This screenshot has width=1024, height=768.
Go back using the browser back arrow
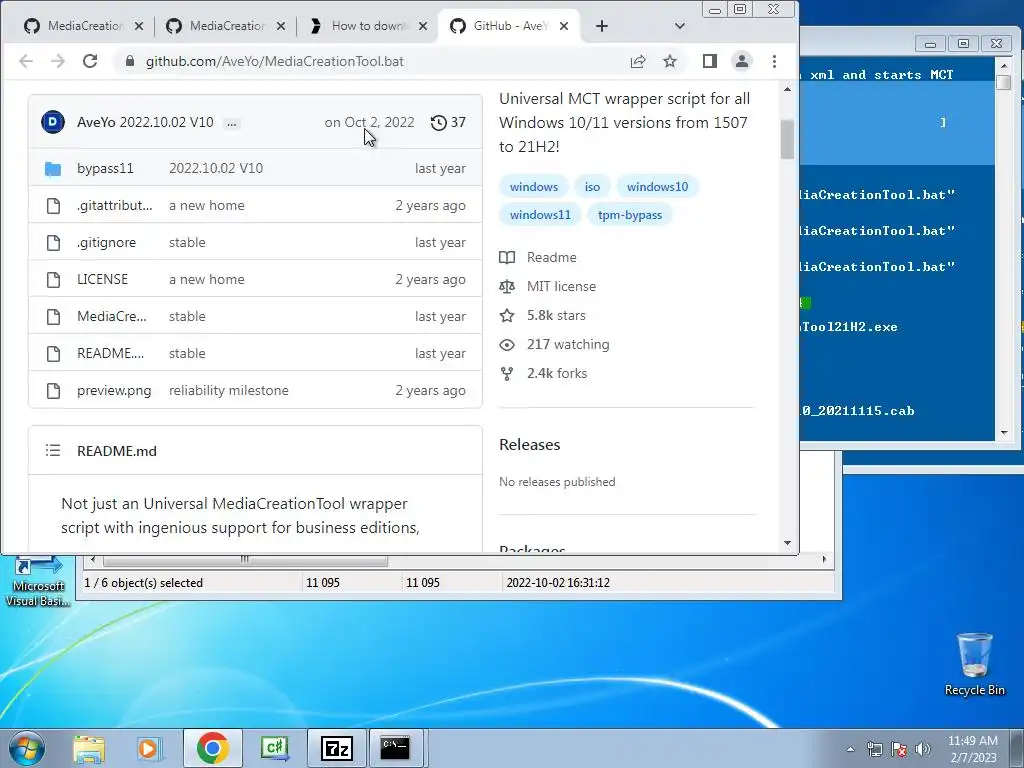pos(25,61)
